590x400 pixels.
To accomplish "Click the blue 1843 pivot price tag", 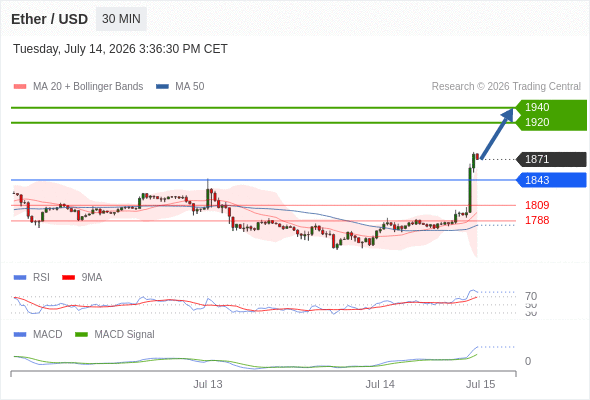I will [x=551, y=180].
